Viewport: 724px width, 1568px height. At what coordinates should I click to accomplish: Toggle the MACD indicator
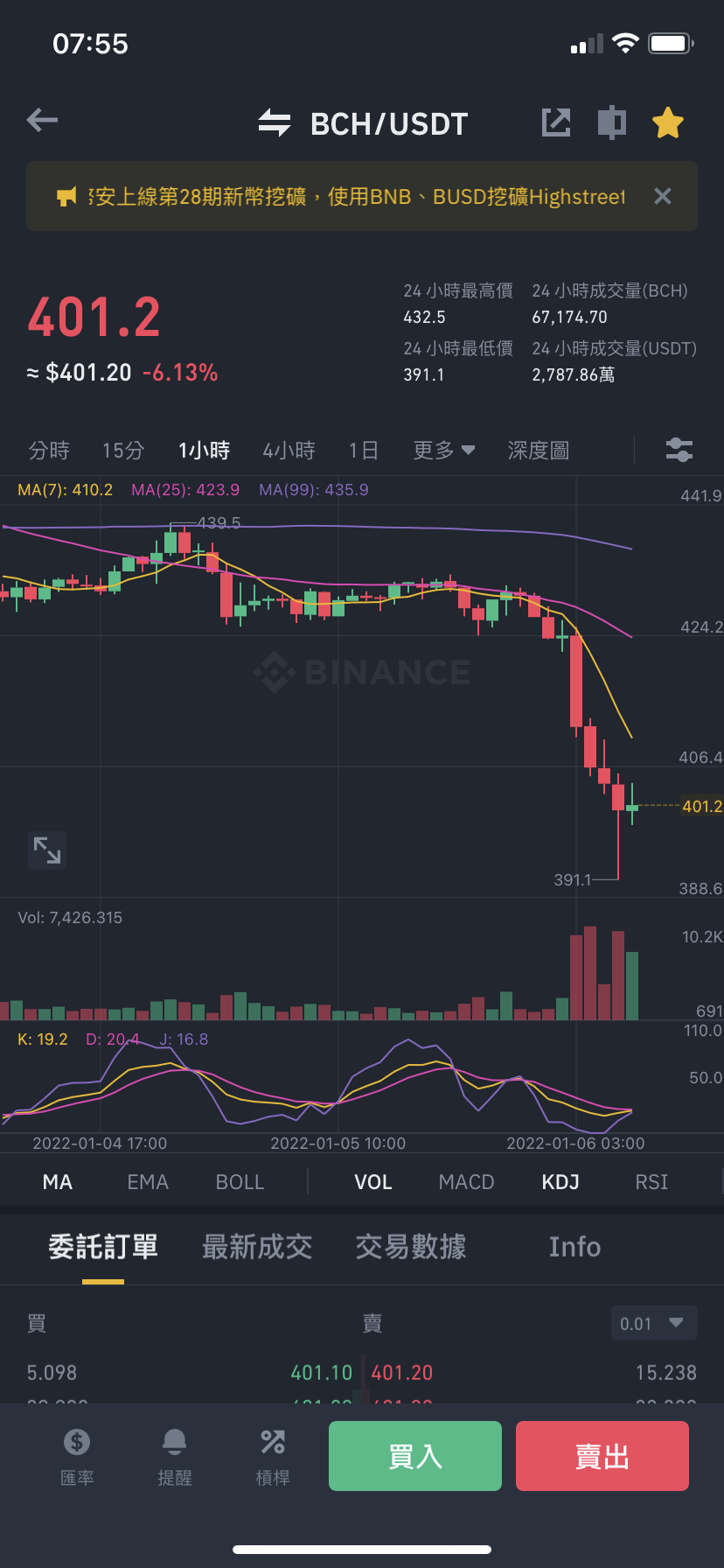point(466,1182)
